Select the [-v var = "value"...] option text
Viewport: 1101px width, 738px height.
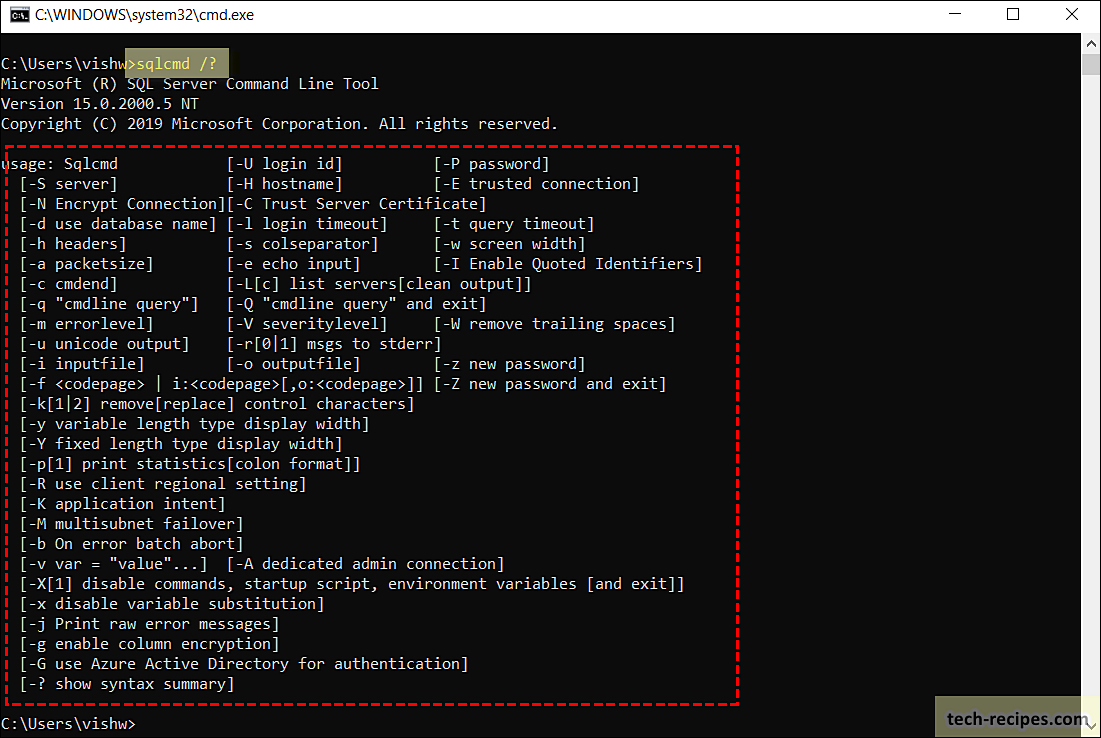coord(110,563)
